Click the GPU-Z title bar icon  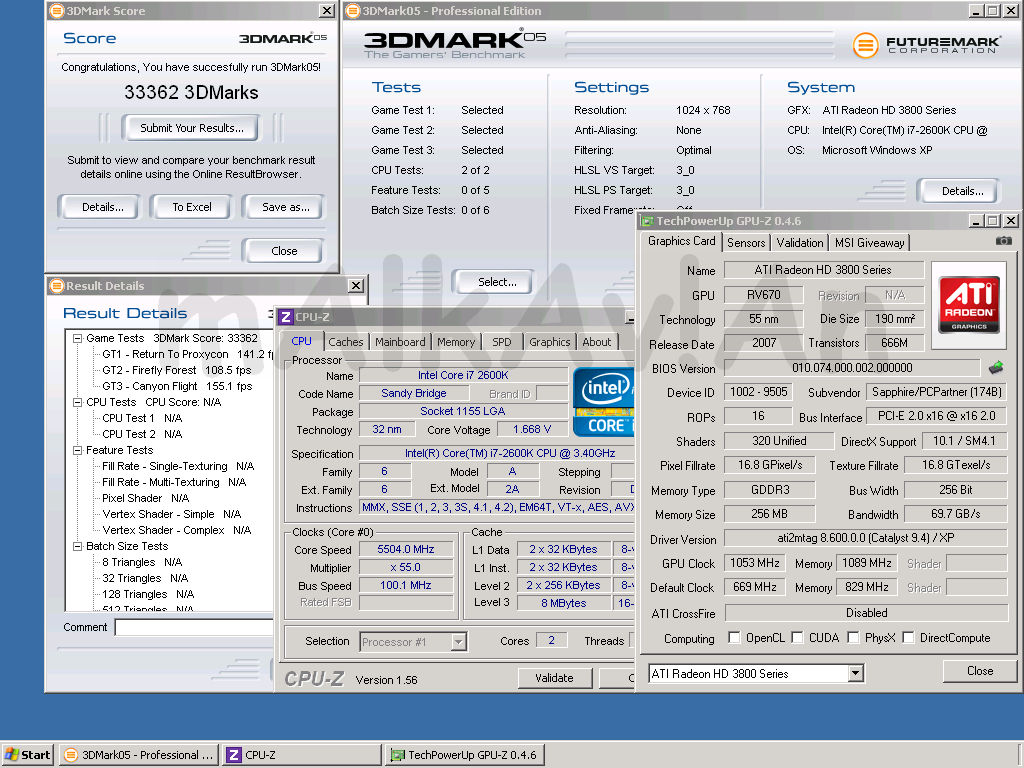[647, 221]
